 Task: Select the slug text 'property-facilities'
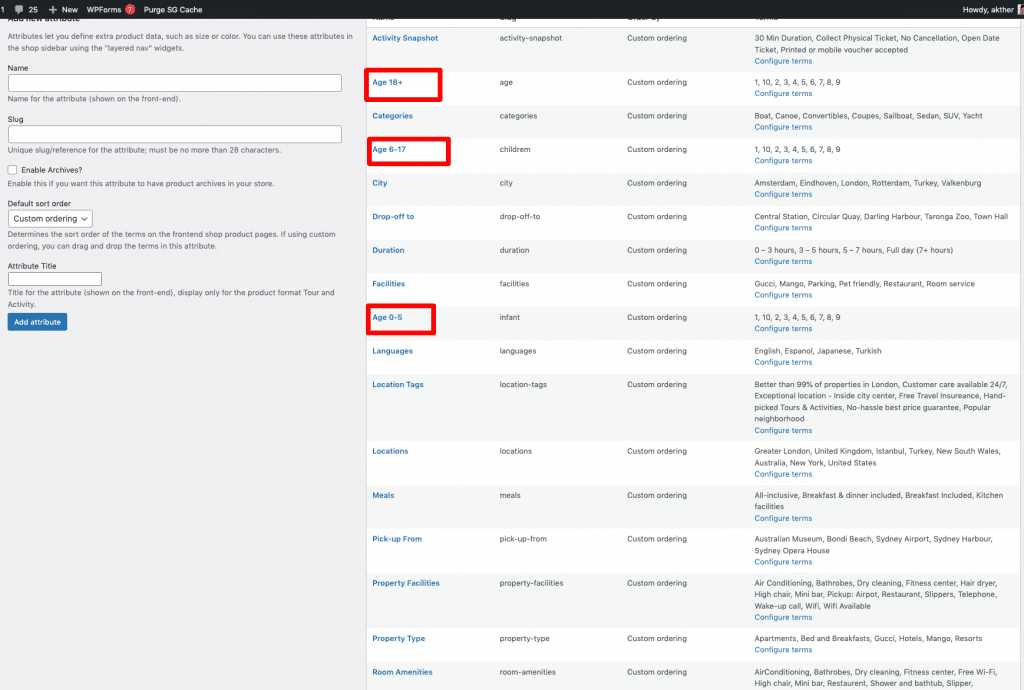click(x=531, y=583)
